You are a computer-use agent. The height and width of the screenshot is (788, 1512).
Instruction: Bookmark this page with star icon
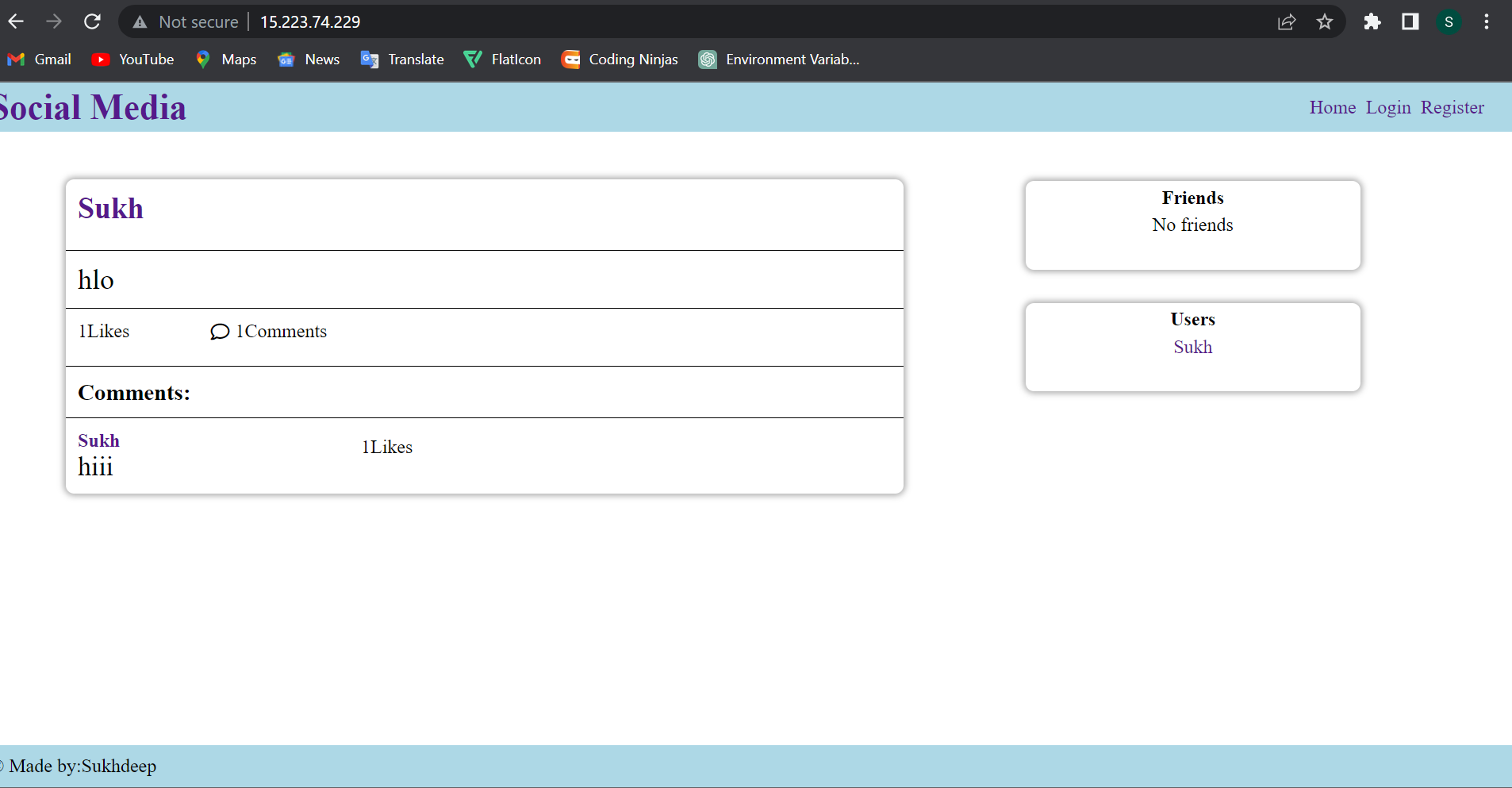(1325, 22)
